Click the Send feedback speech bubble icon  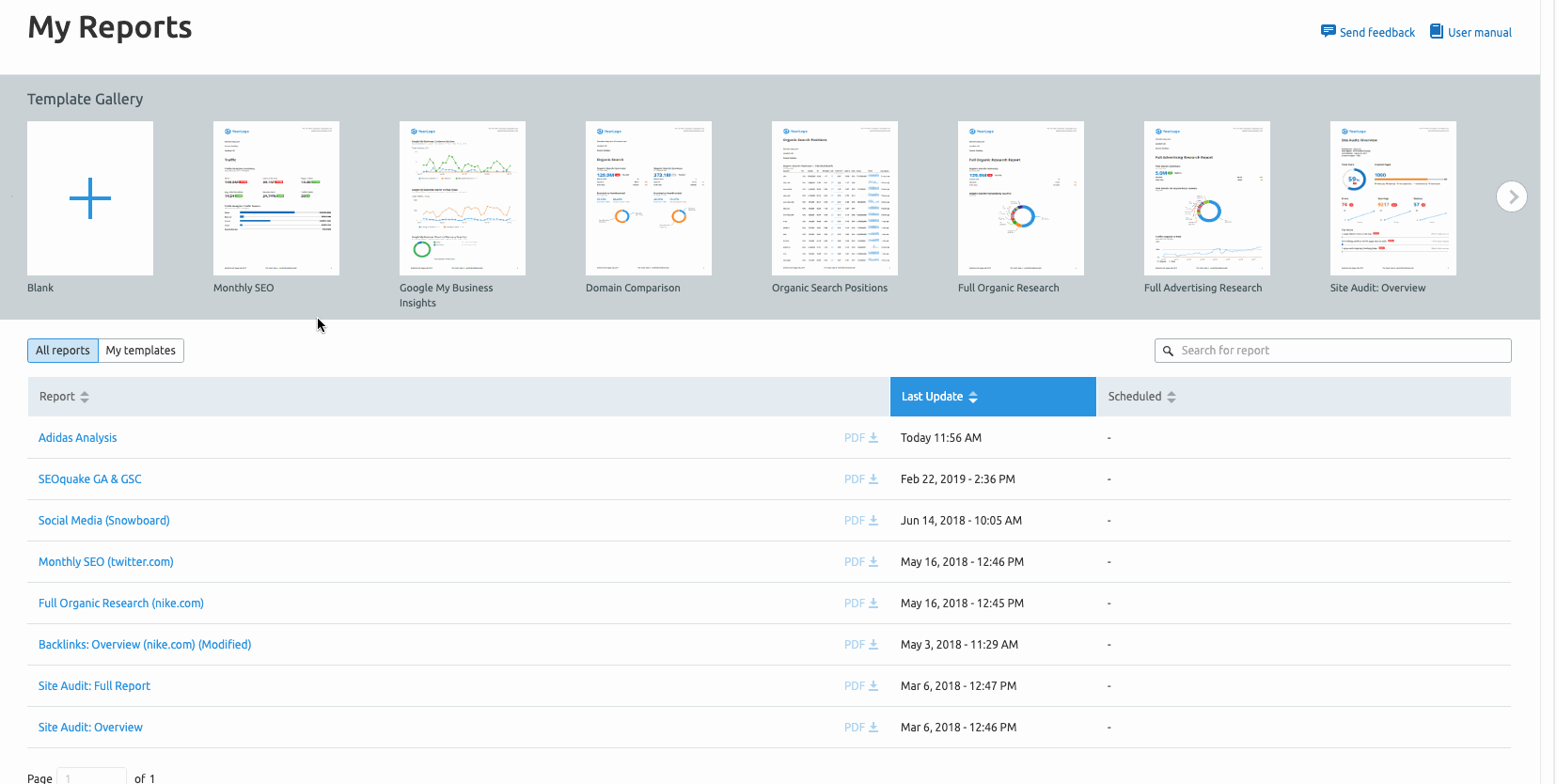tap(1328, 31)
